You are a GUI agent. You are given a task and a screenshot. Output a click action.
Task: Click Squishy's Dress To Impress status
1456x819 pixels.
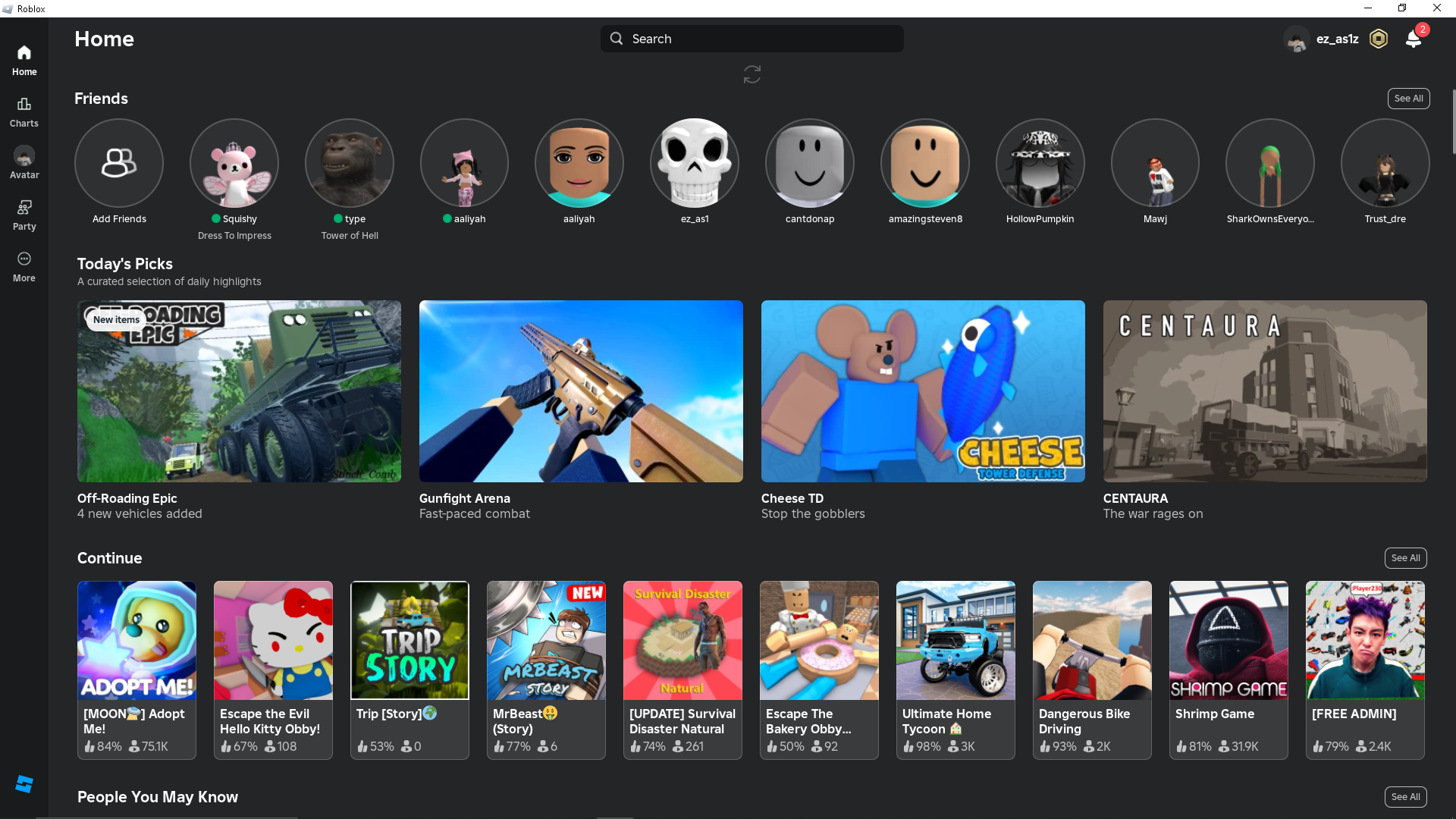coord(234,236)
